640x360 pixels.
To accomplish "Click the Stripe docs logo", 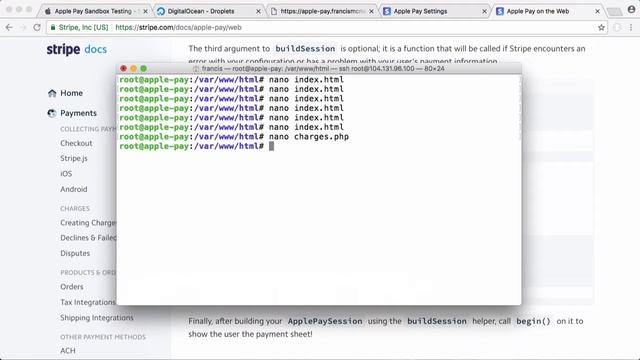I will 77,49.
